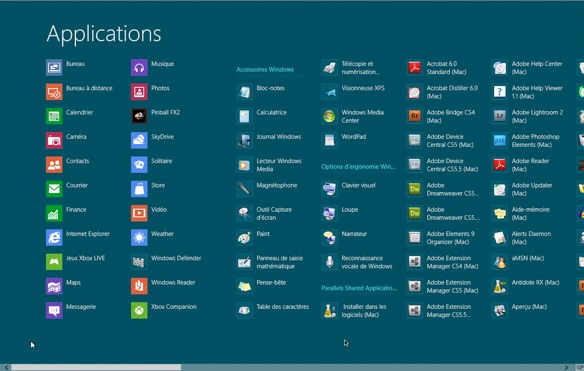Open the Messagerie app
This screenshot has width=584, height=371.
[54, 310]
